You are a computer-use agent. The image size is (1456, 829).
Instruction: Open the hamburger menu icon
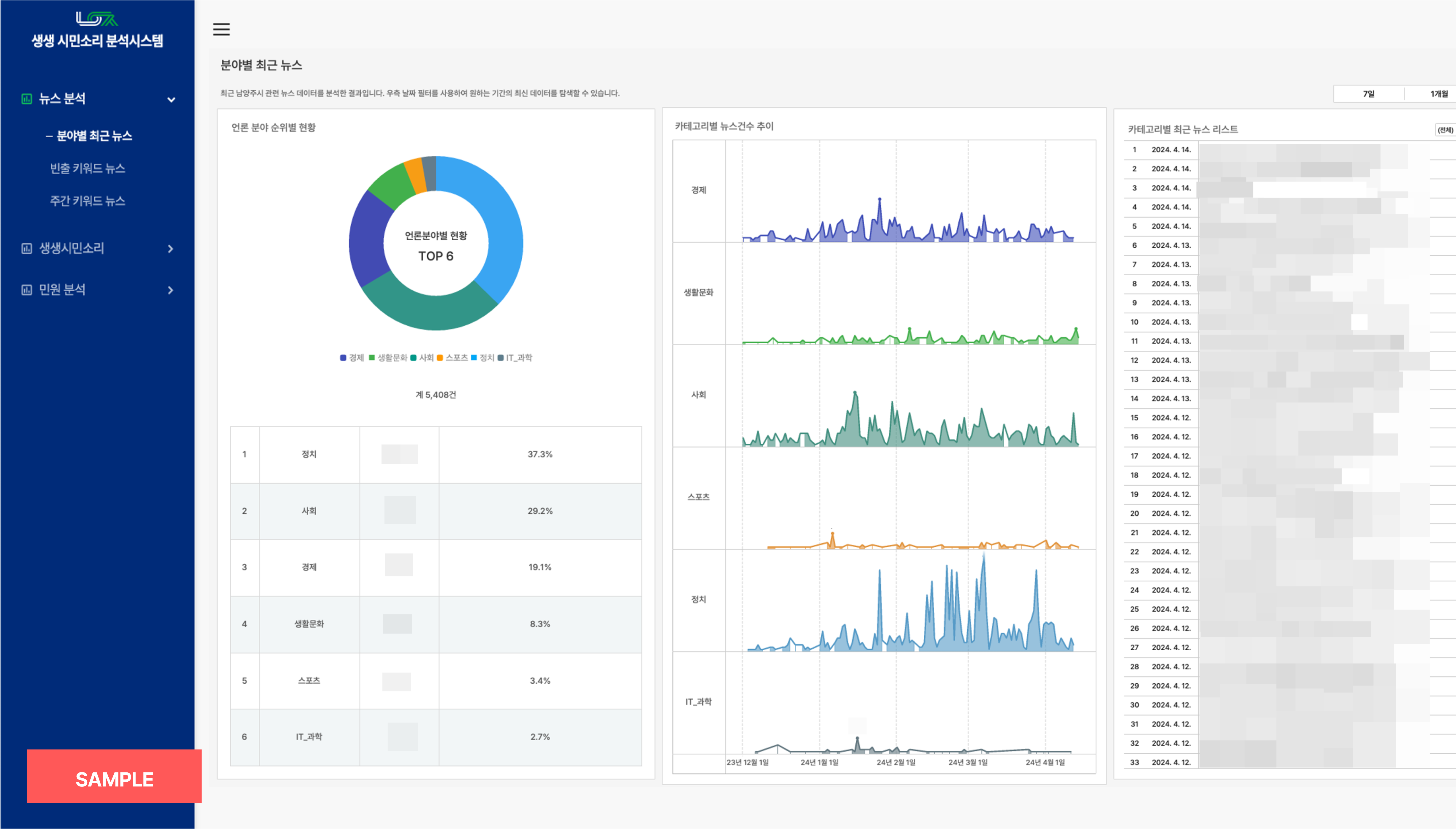point(221,29)
